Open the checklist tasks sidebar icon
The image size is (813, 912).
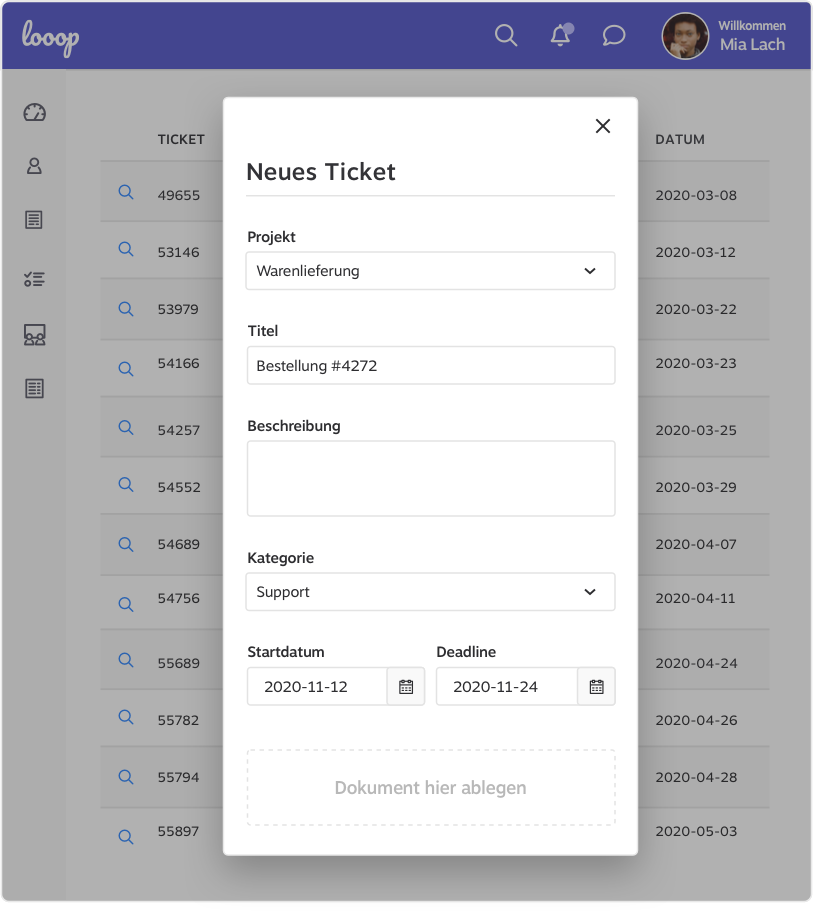click(x=35, y=280)
